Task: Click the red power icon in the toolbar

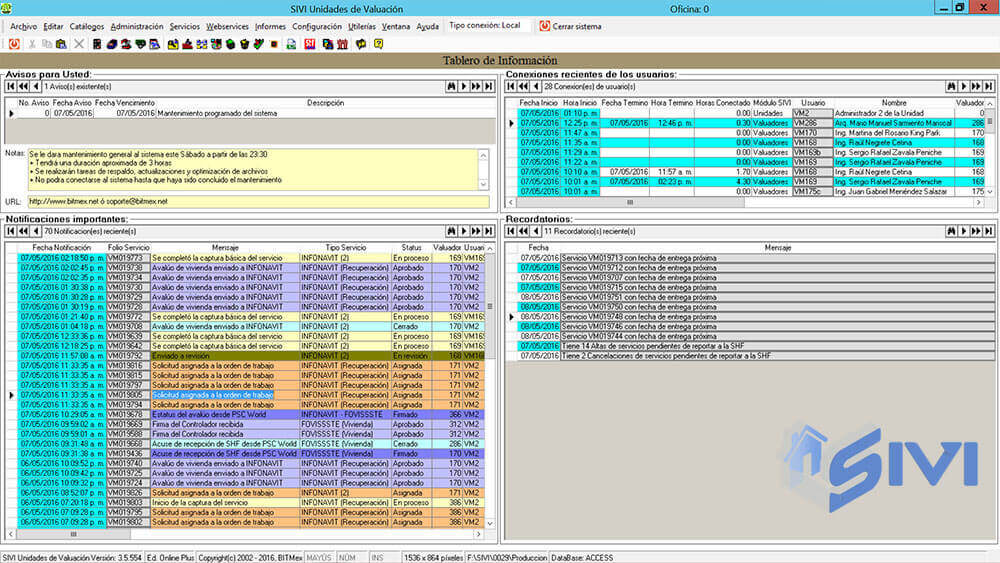Action: coord(14,44)
